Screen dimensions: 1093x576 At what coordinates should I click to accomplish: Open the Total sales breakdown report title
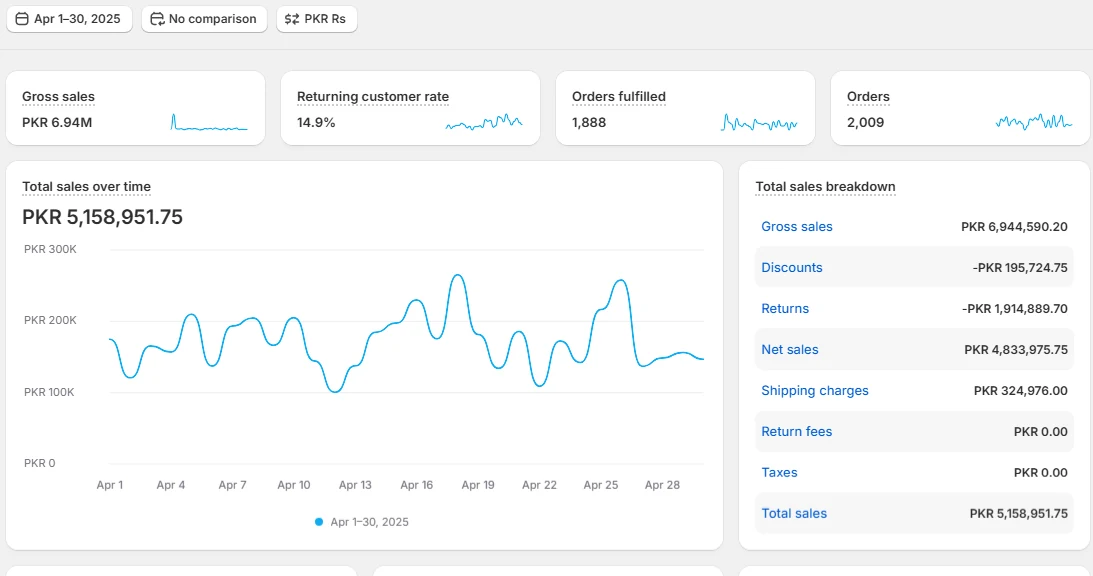[825, 187]
